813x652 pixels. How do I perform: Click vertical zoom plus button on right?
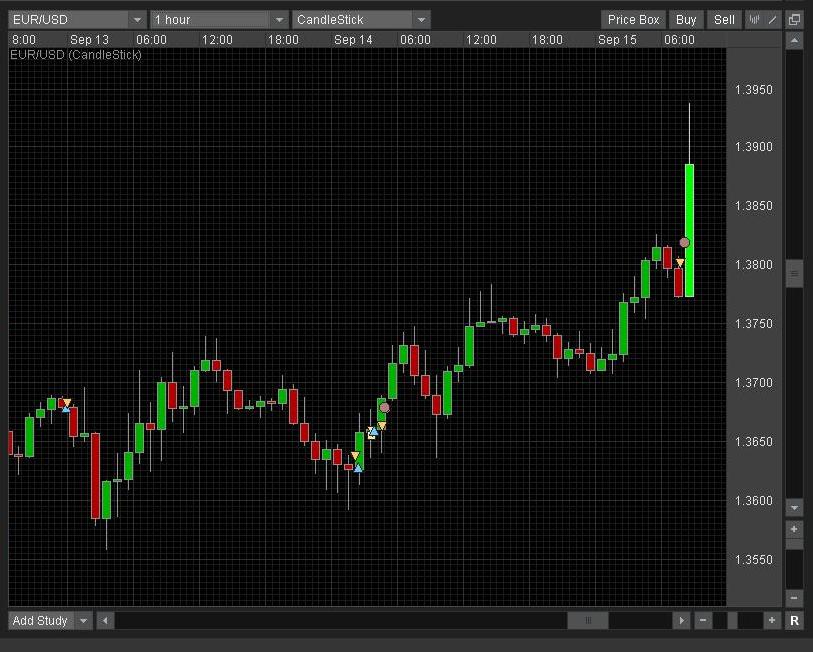click(x=794, y=529)
